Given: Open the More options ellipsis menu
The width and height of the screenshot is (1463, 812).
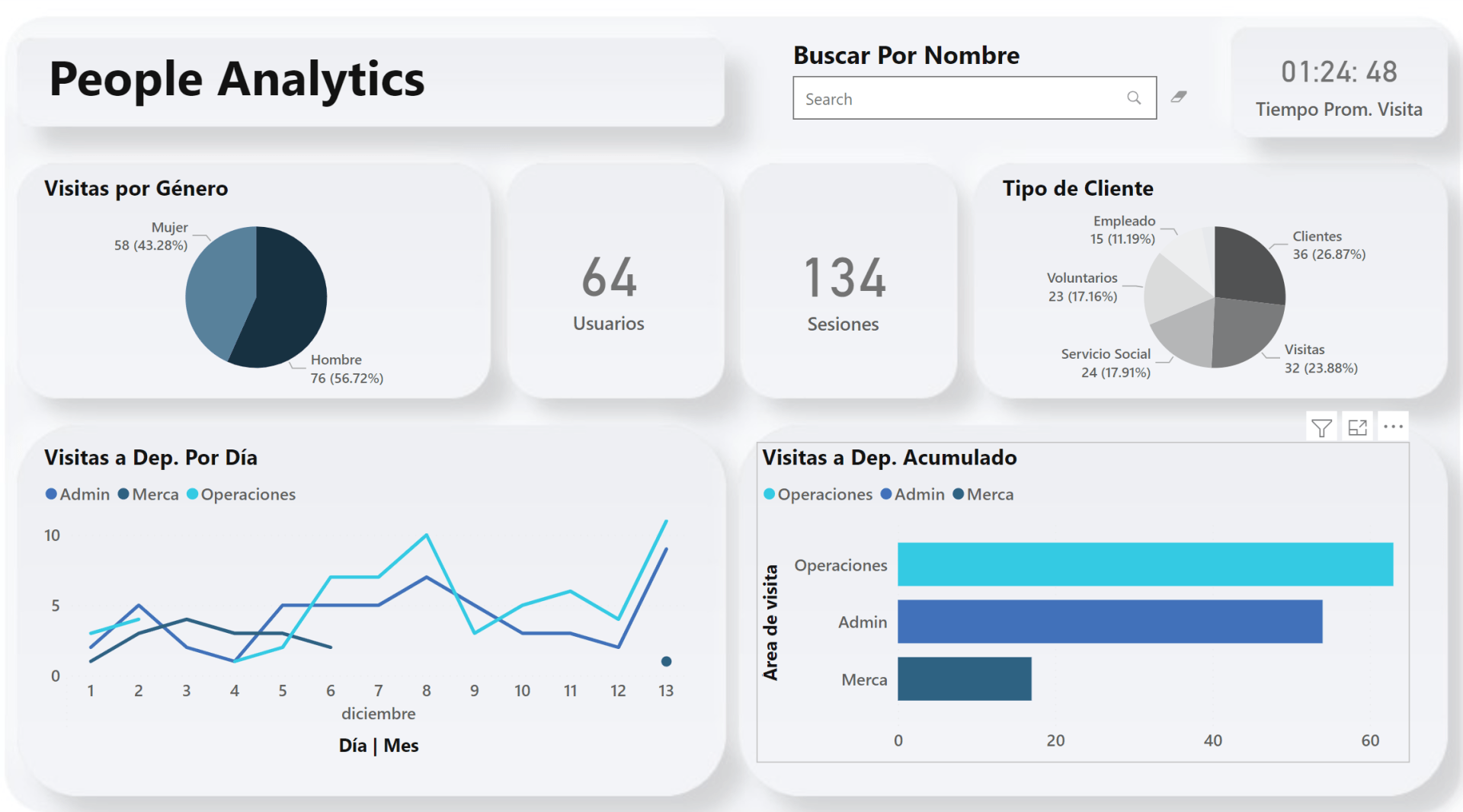Looking at the screenshot, I should tap(1394, 427).
